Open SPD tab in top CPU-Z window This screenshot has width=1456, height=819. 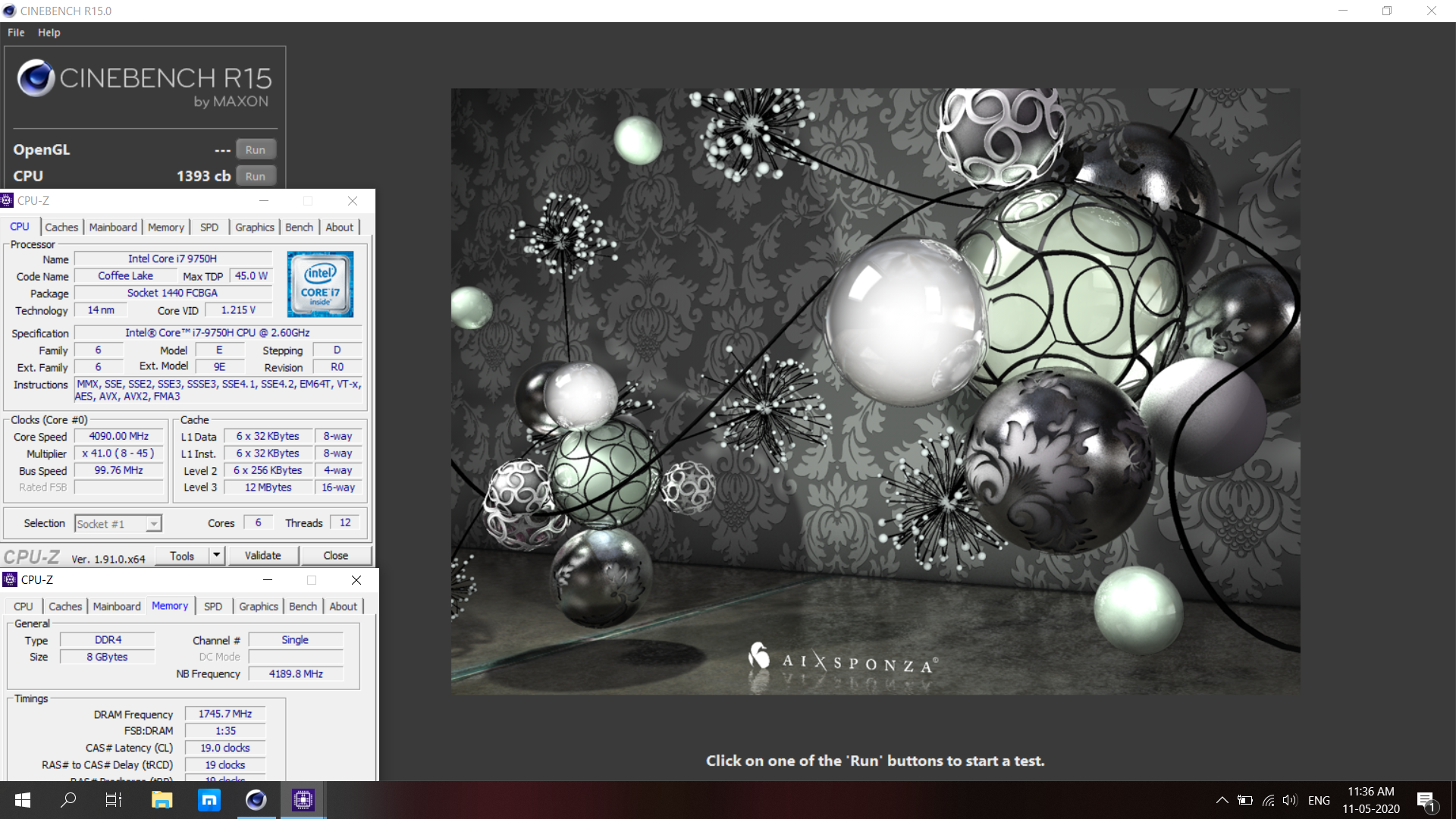(209, 227)
